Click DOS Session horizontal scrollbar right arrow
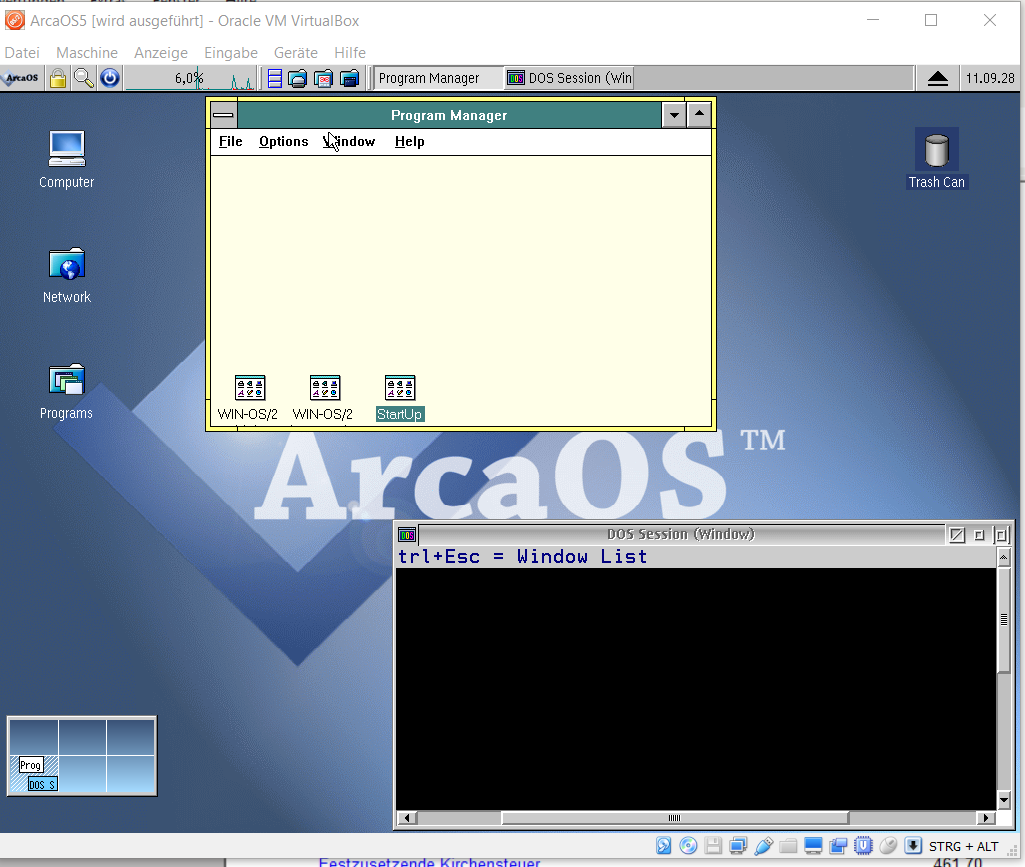Viewport: 1025px width, 867px height. [x=986, y=817]
